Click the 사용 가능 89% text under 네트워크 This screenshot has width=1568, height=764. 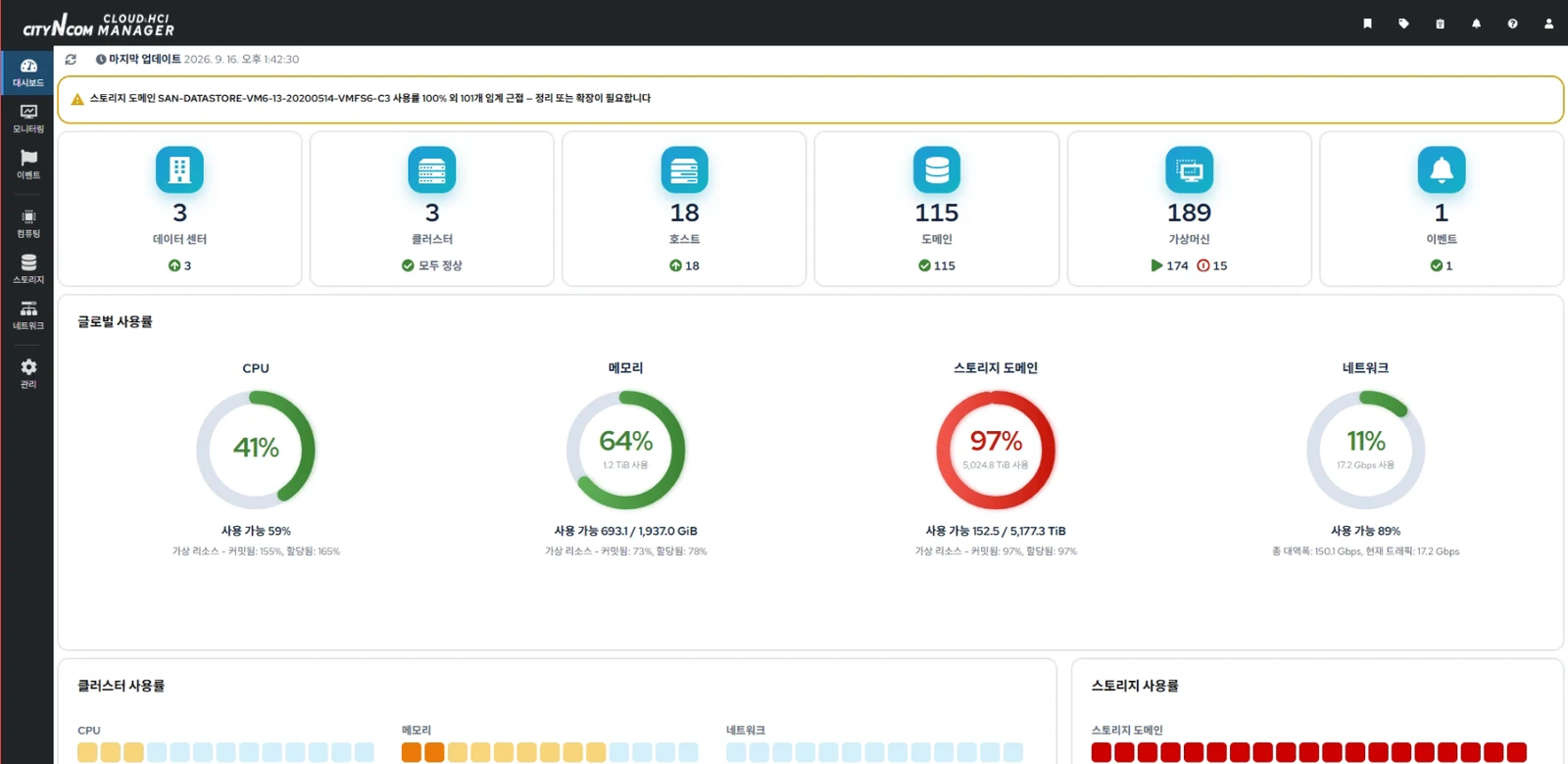[x=1365, y=531]
